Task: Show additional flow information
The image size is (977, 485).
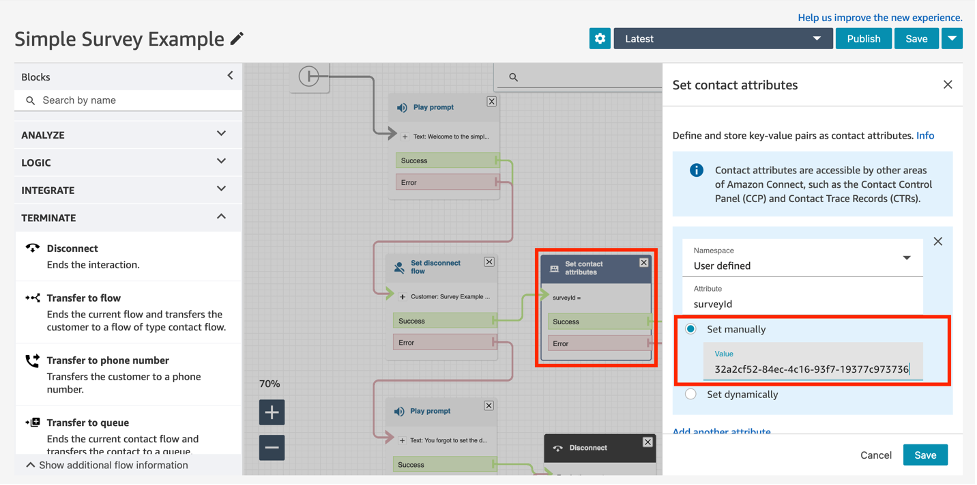Action: 107,465
